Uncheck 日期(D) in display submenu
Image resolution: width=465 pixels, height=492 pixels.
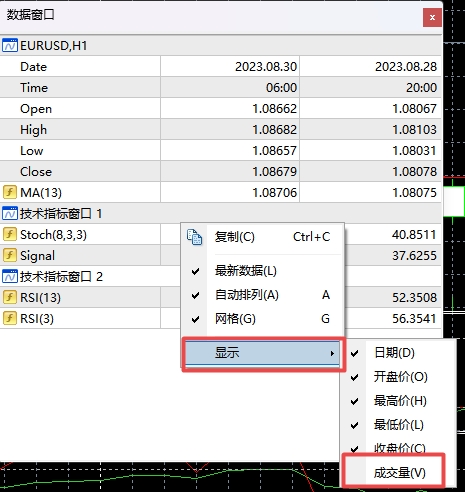(x=398, y=353)
